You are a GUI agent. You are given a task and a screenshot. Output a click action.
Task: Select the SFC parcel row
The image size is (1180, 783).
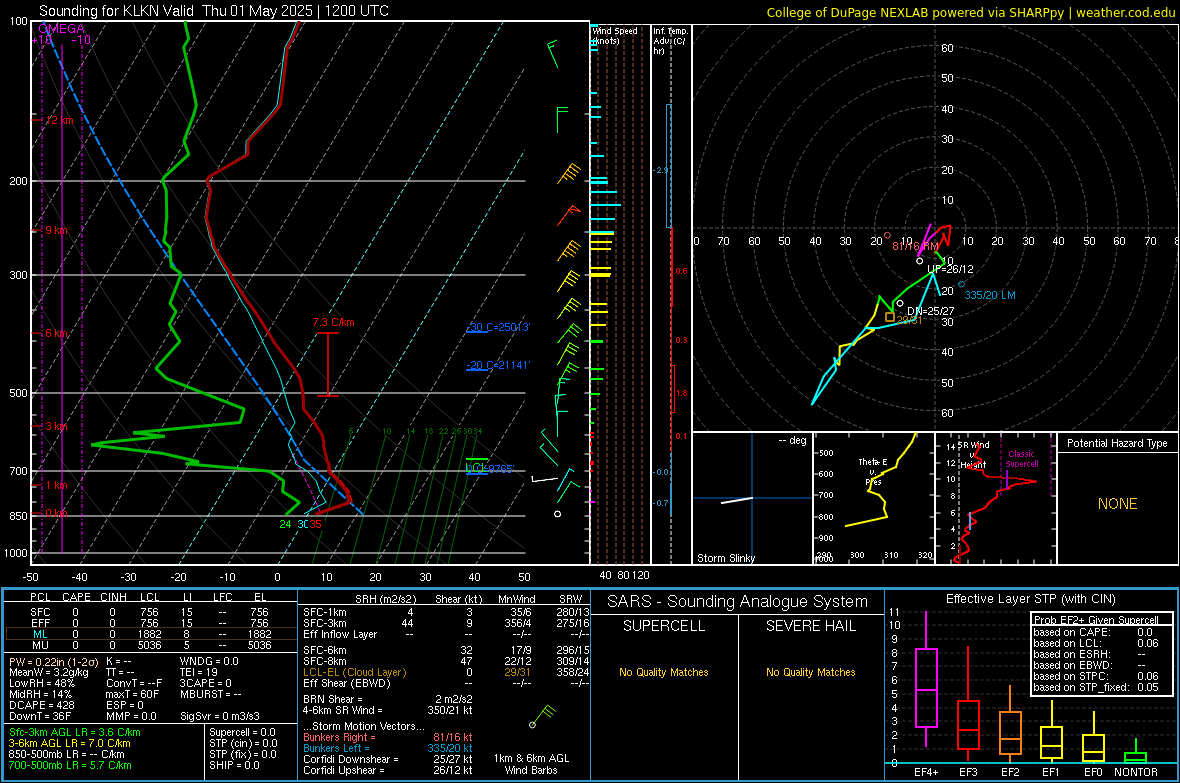point(150,612)
